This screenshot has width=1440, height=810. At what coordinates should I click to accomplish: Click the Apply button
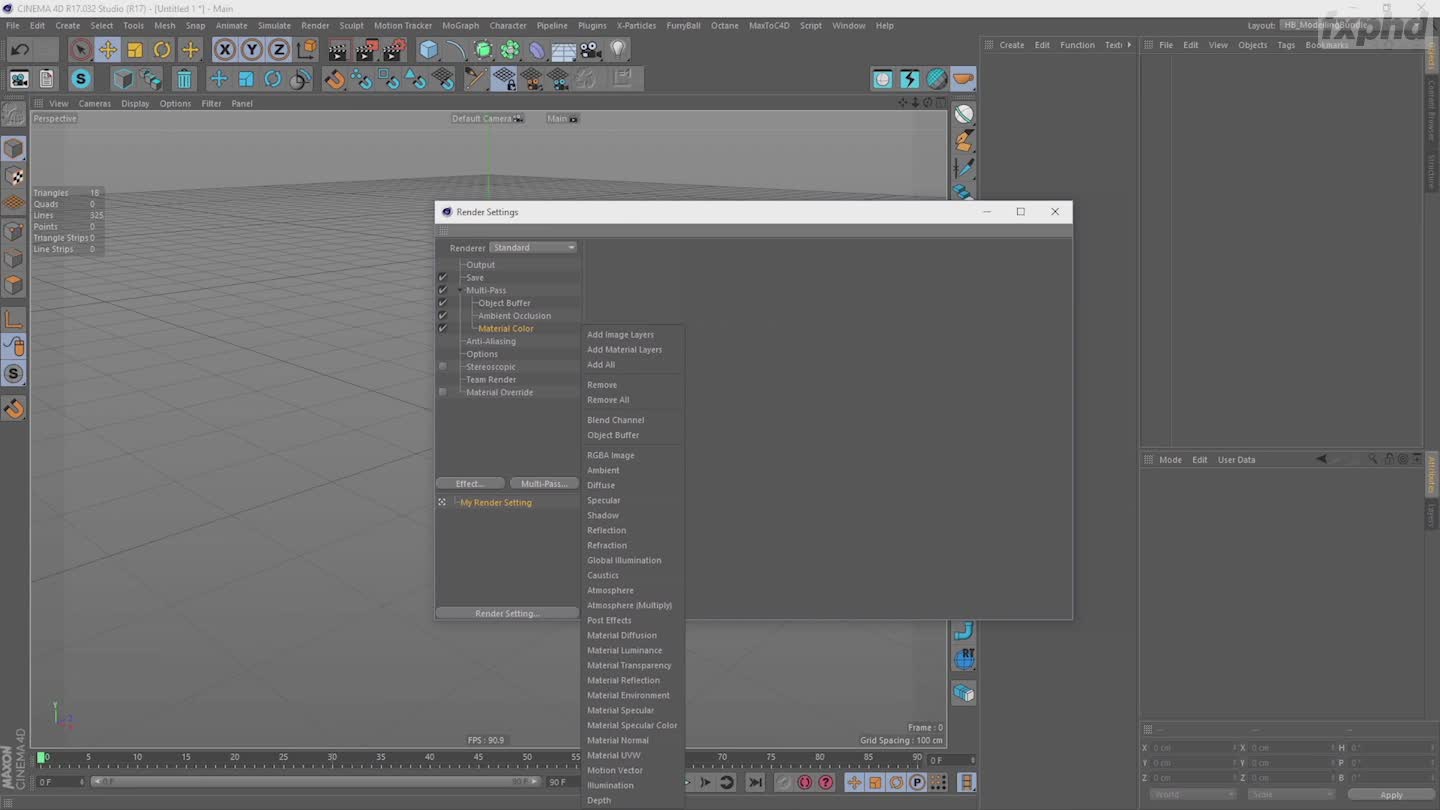point(1391,795)
